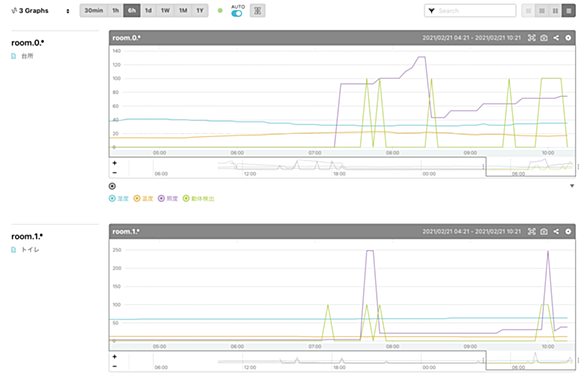Share the room.0 graph

point(556,38)
